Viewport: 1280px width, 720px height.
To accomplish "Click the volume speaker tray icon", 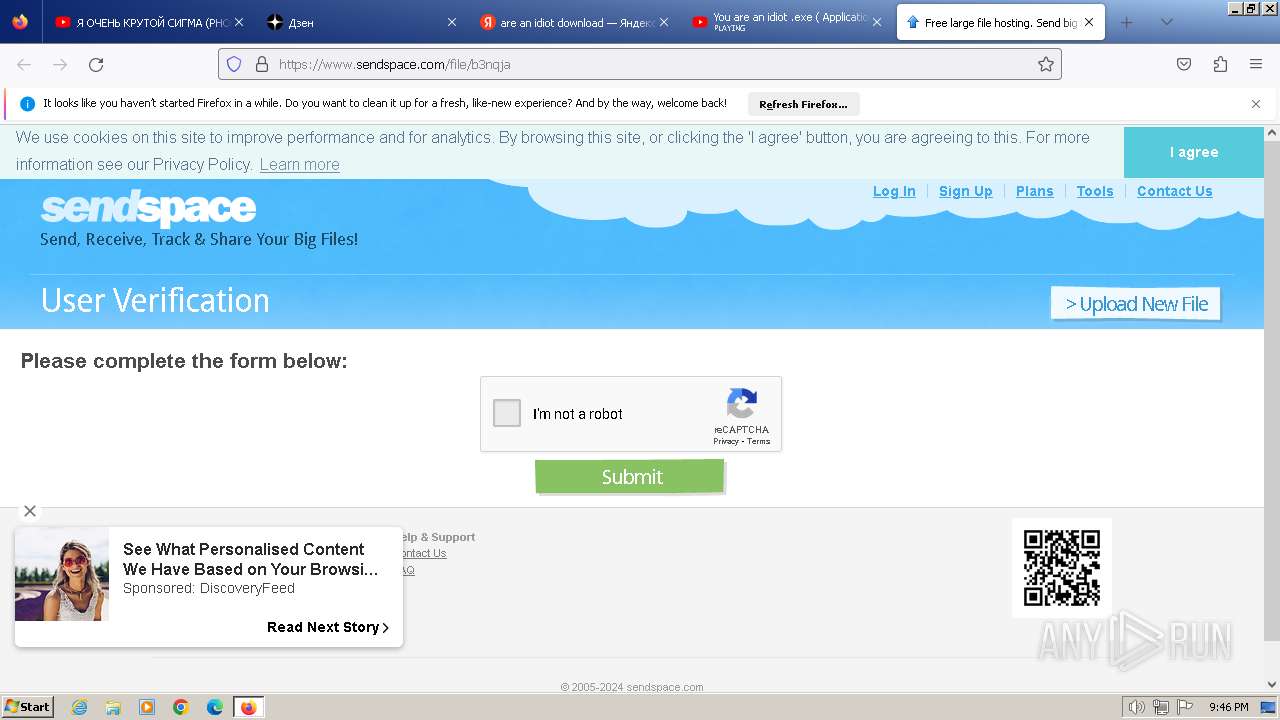I will coord(1136,707).
